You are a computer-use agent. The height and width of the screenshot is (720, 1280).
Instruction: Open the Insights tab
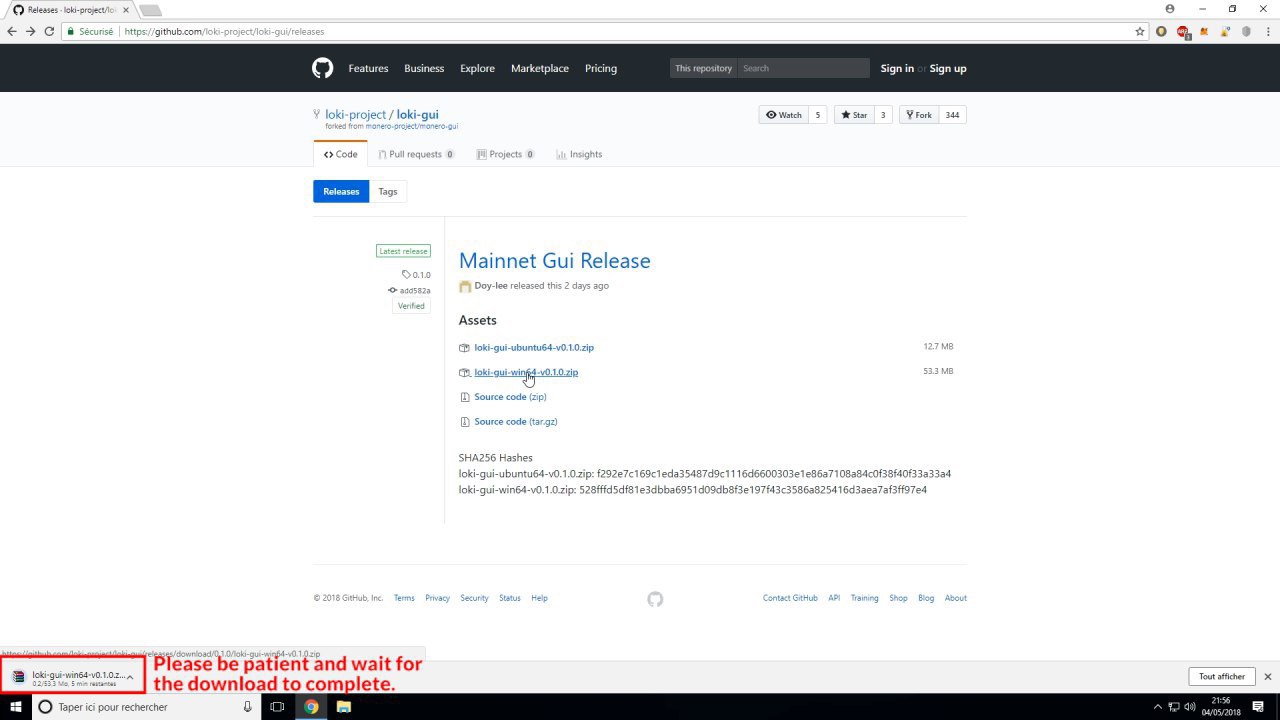pos(579,154)
